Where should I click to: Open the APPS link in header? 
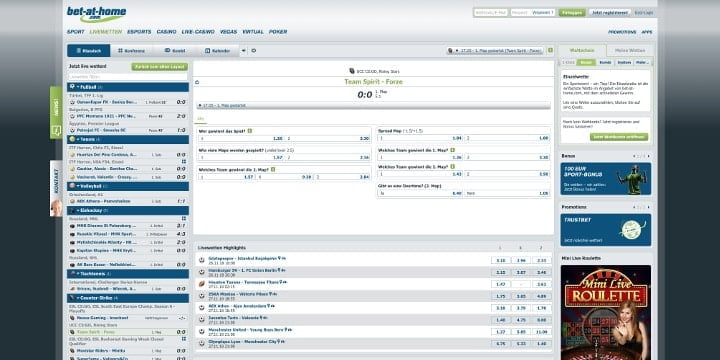click(x=647, y=32)
